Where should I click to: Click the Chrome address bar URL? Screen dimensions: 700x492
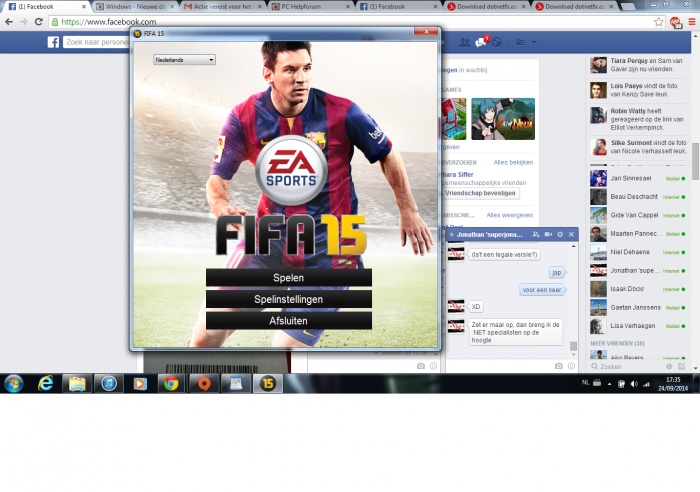pyautogui.click(x=109, y=21)
